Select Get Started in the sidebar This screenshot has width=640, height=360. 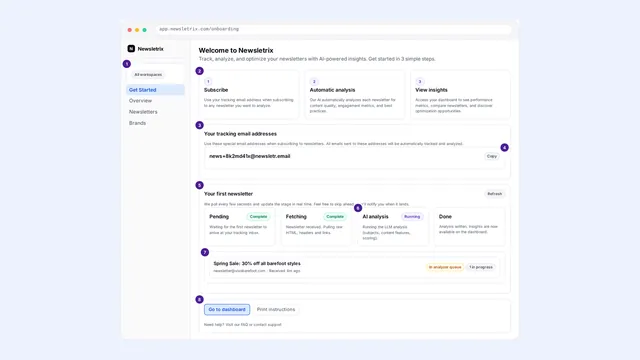click(155, 90)
